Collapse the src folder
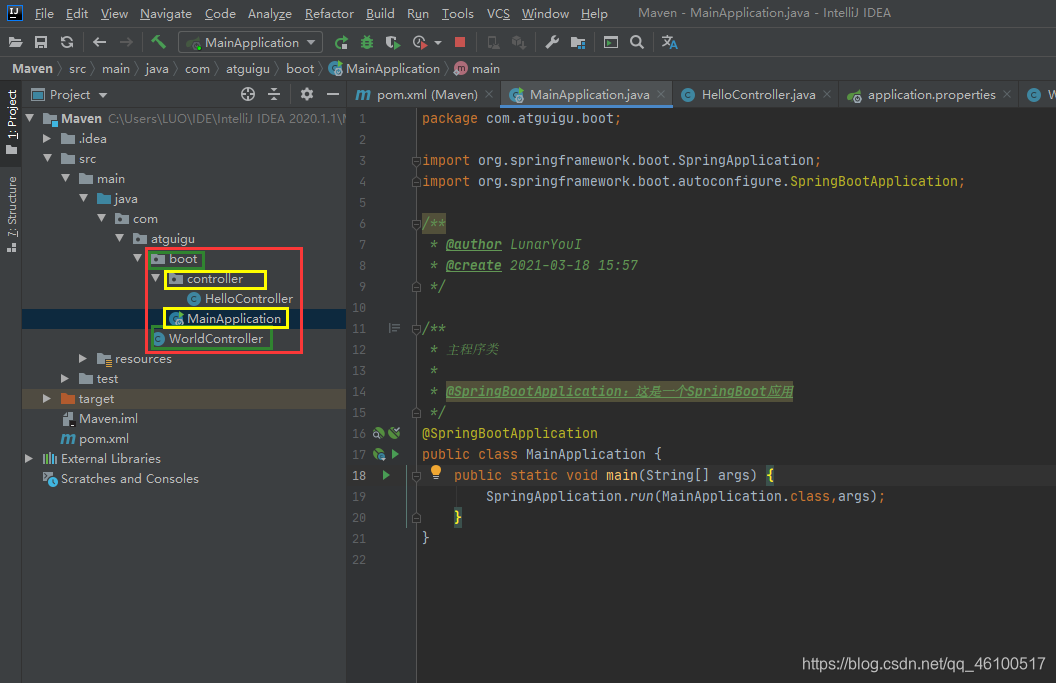The width and height of the screenshot is (1056, 683). point(47,158)
